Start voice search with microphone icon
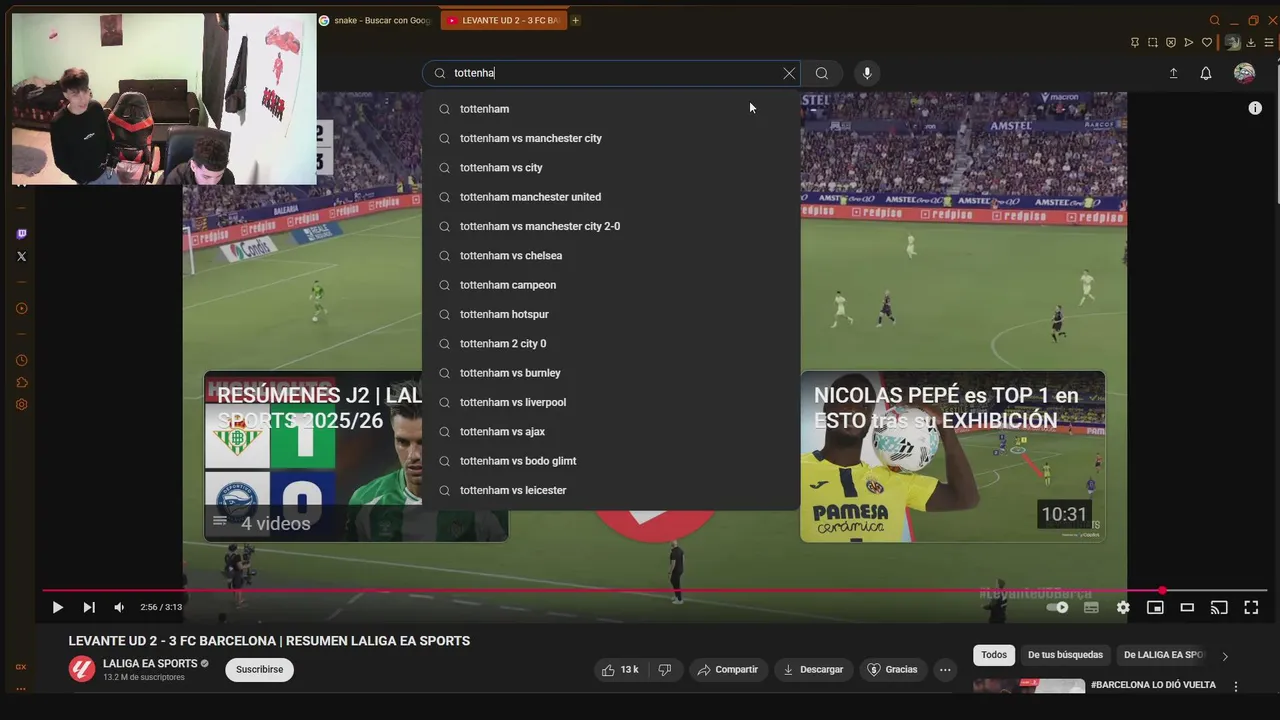 867,73
